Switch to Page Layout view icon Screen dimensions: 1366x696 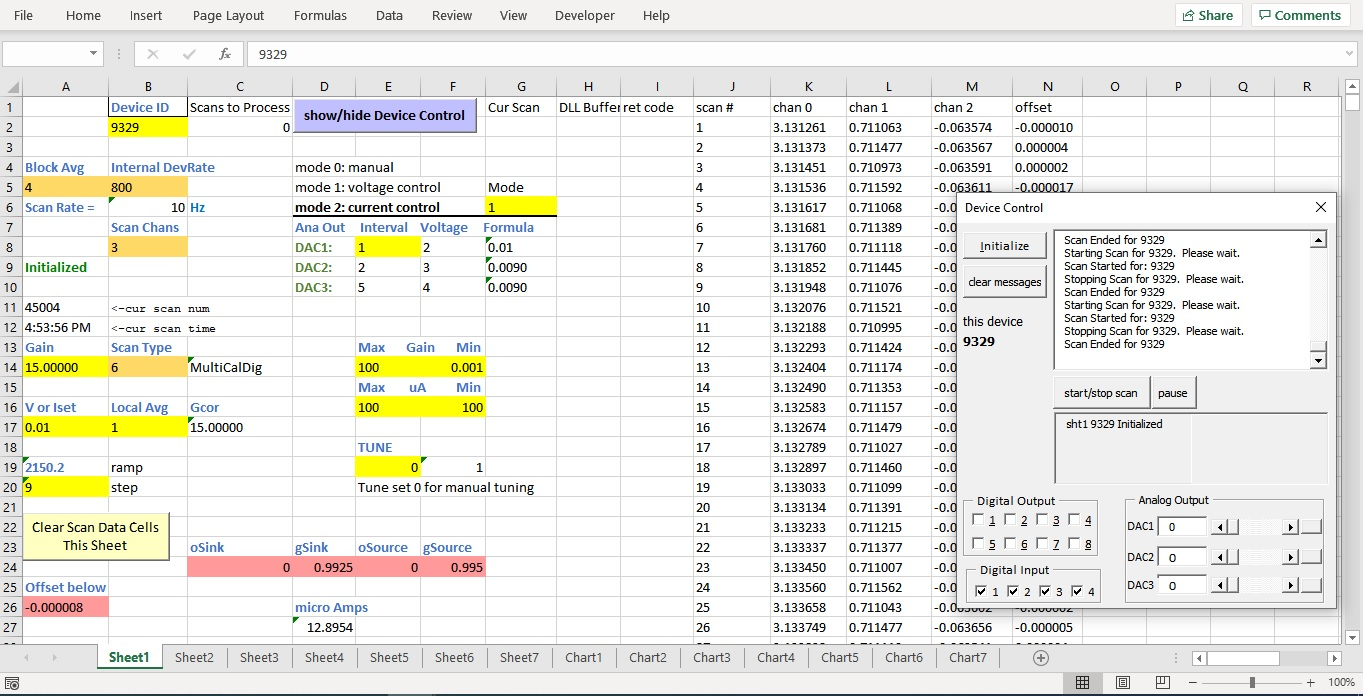click(1123, 682)
